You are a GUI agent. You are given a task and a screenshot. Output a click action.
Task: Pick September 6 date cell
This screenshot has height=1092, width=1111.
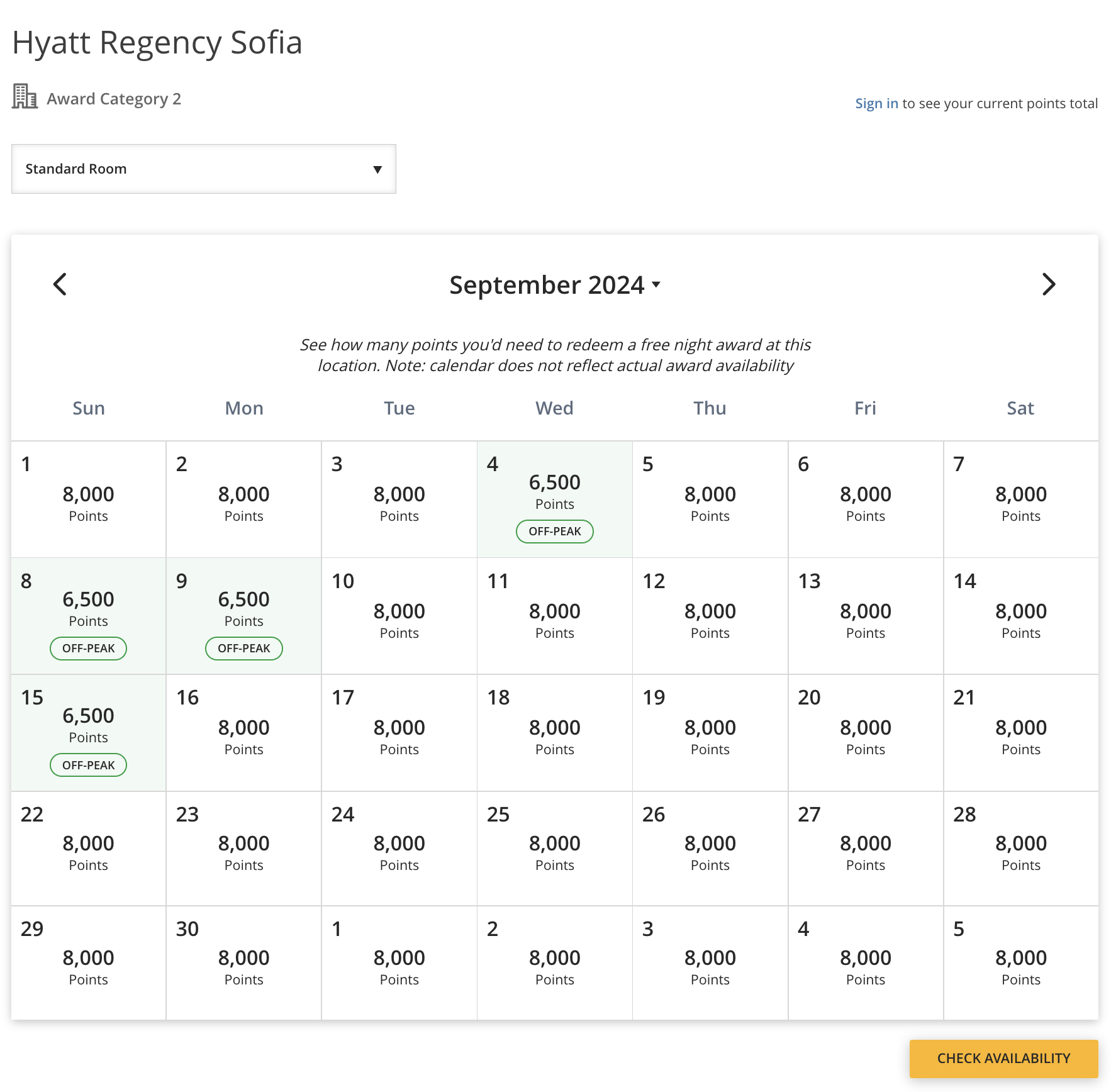click(x=866, y=499)
